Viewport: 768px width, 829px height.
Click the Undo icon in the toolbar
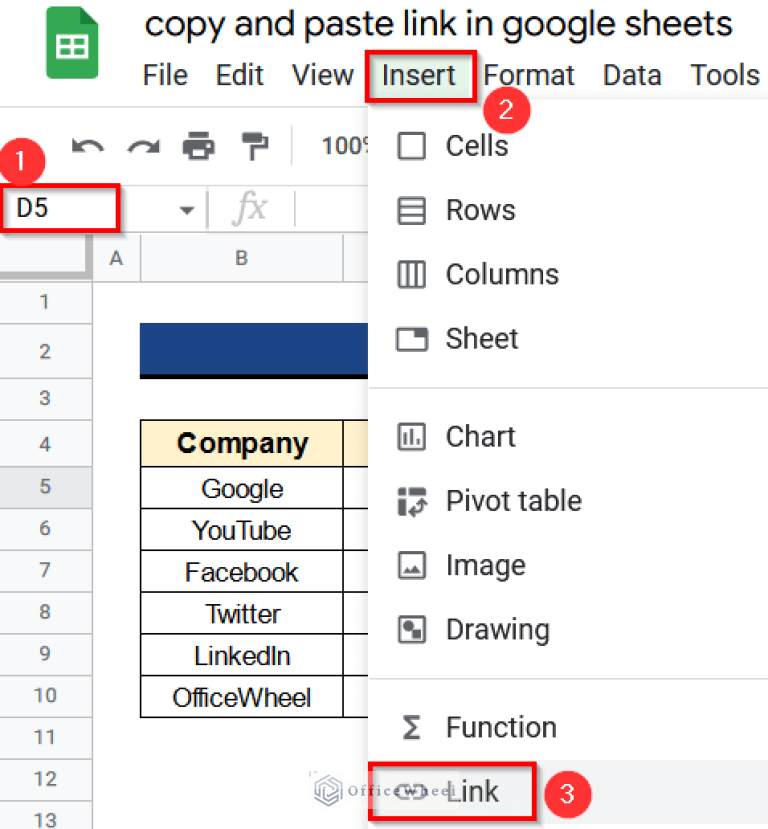pos(87,146)
